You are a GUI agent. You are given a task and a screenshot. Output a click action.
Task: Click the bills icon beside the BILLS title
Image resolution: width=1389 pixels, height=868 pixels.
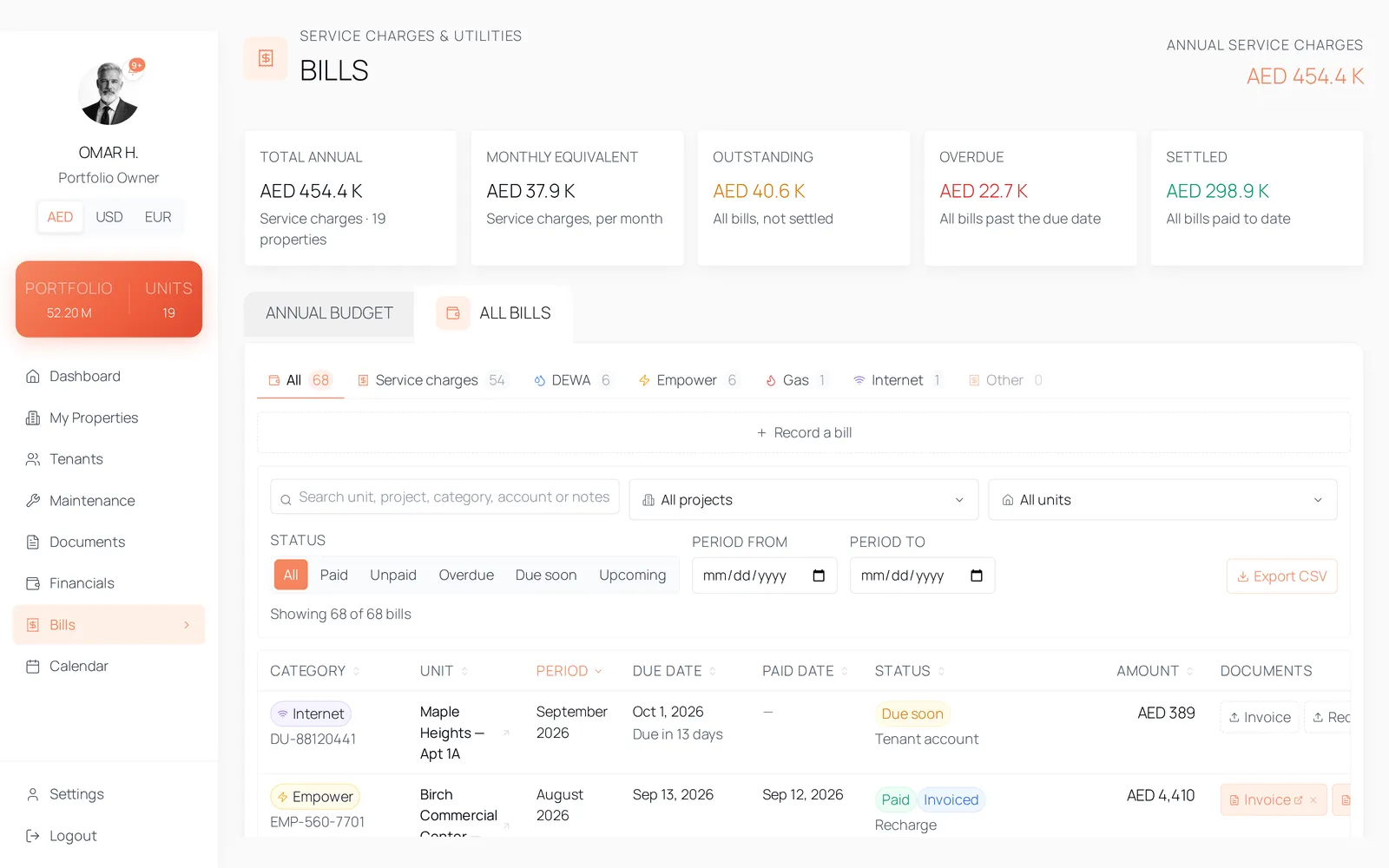pyautogui.click(x=266, y=58)
